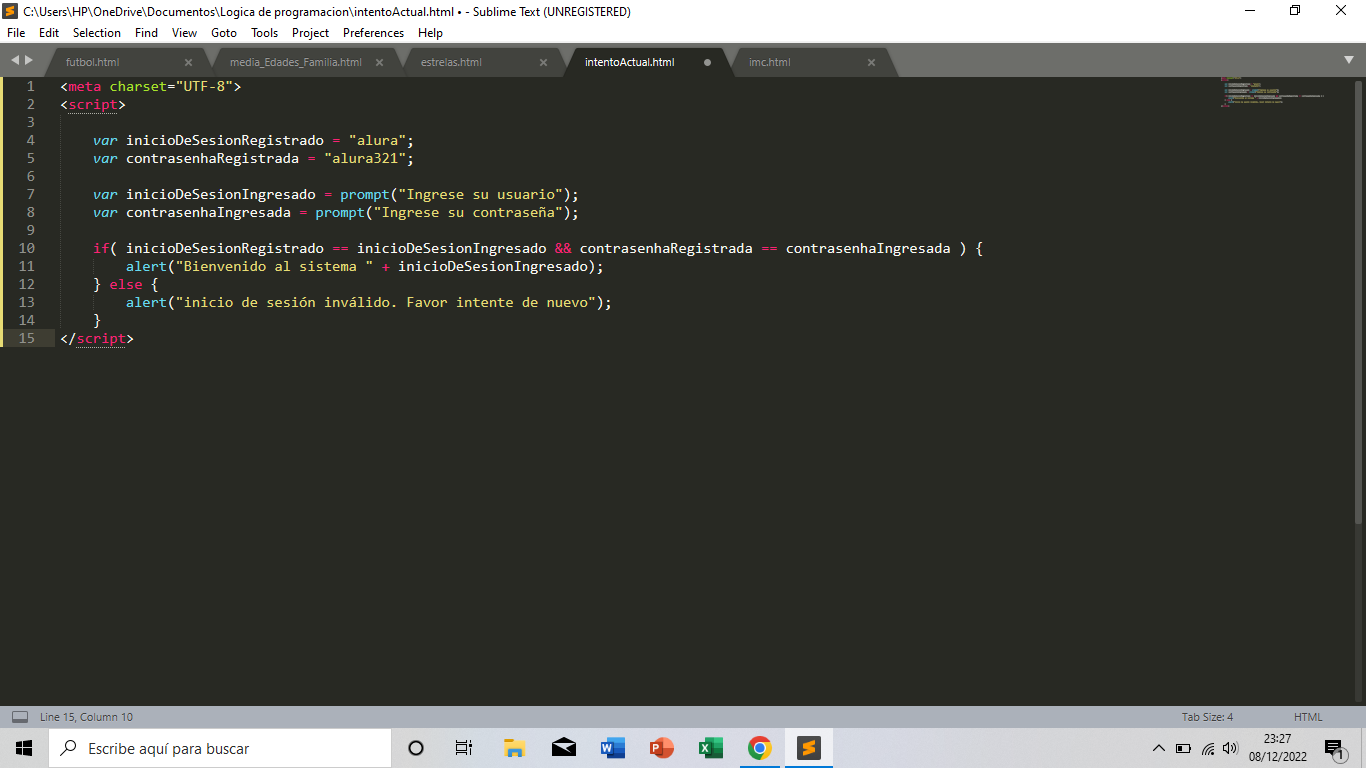1366x768 pixels.
Task: Click the previous tab arrow
Action: pos(15,61)
